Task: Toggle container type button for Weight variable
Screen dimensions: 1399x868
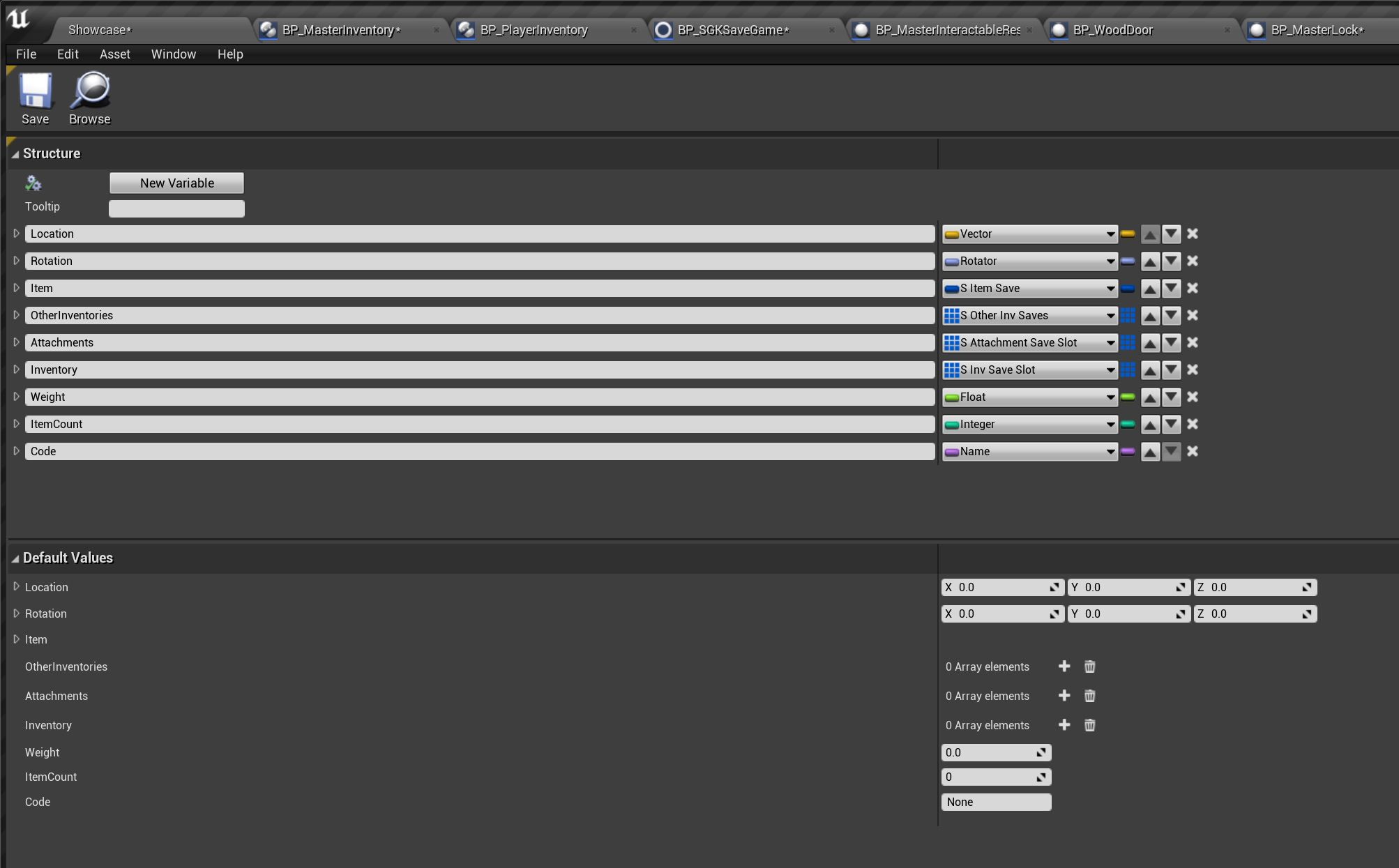Action: 1128,397
